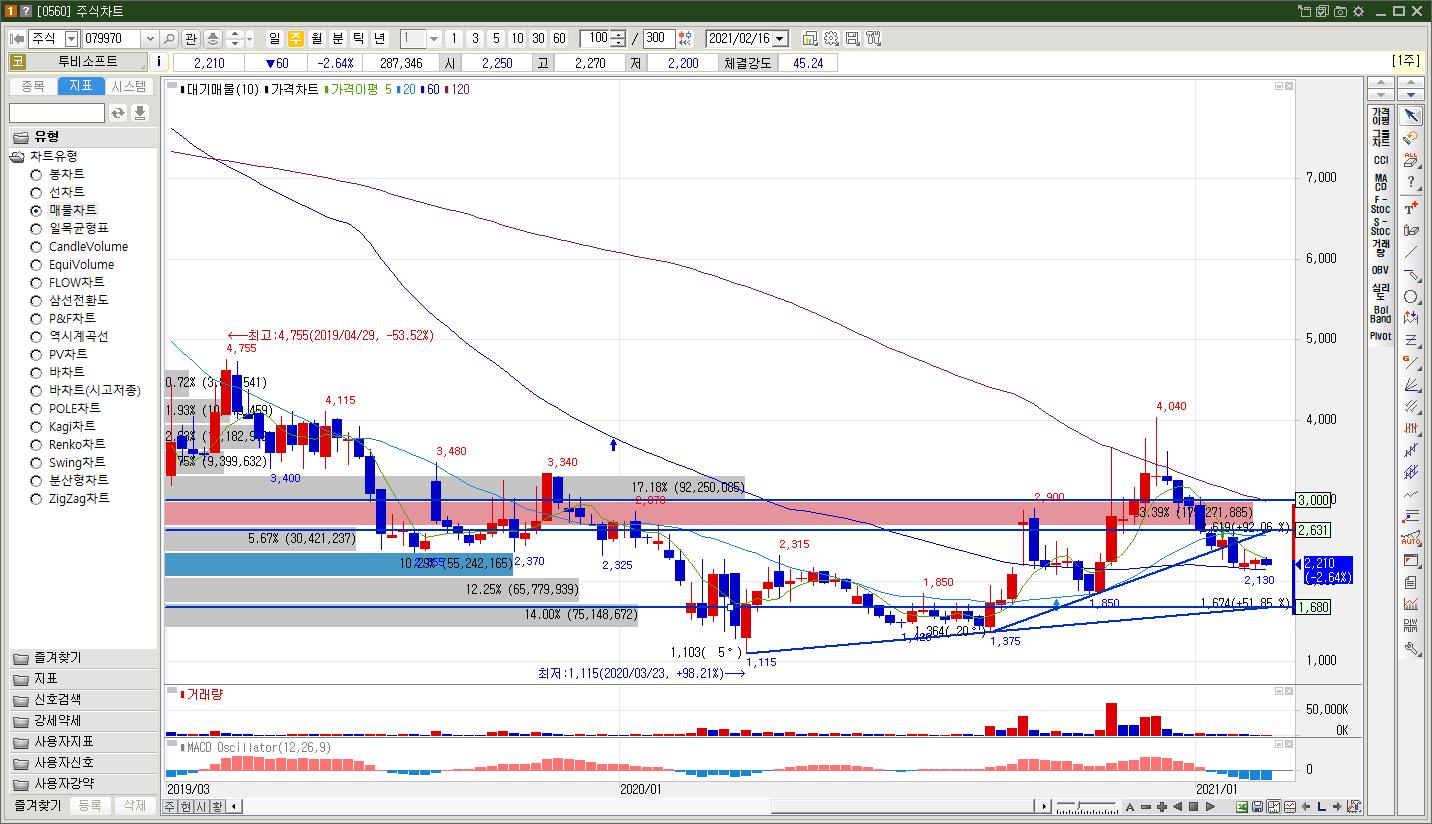Select the 월 monthly period button

pyautogui.click(x=317, y=38)
